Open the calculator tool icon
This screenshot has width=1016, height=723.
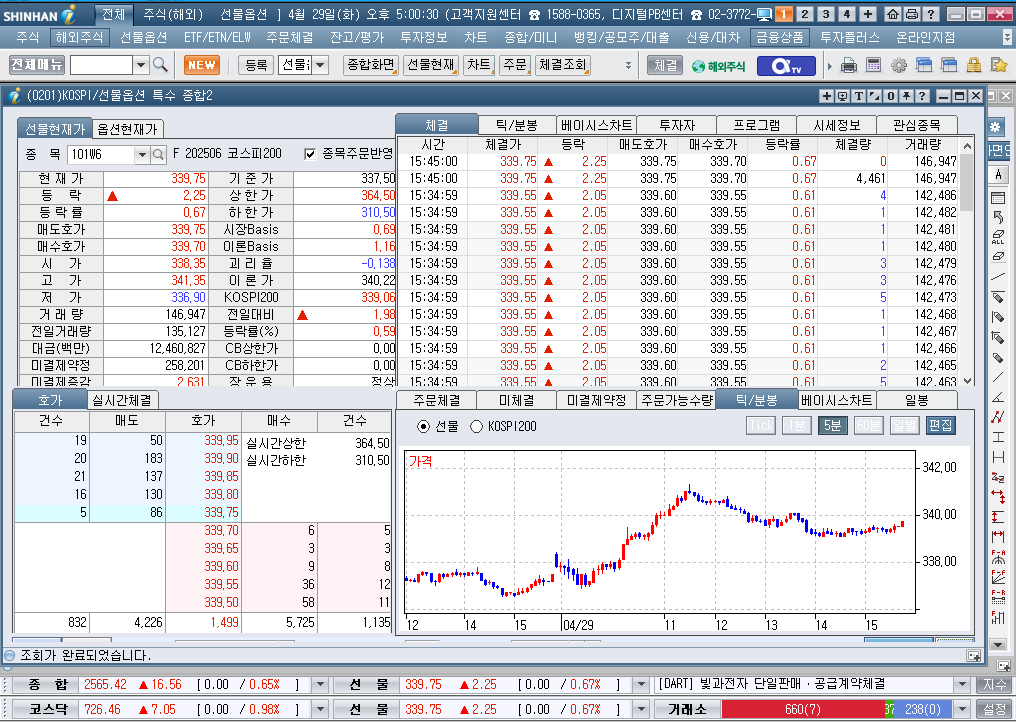click(873, 65)
